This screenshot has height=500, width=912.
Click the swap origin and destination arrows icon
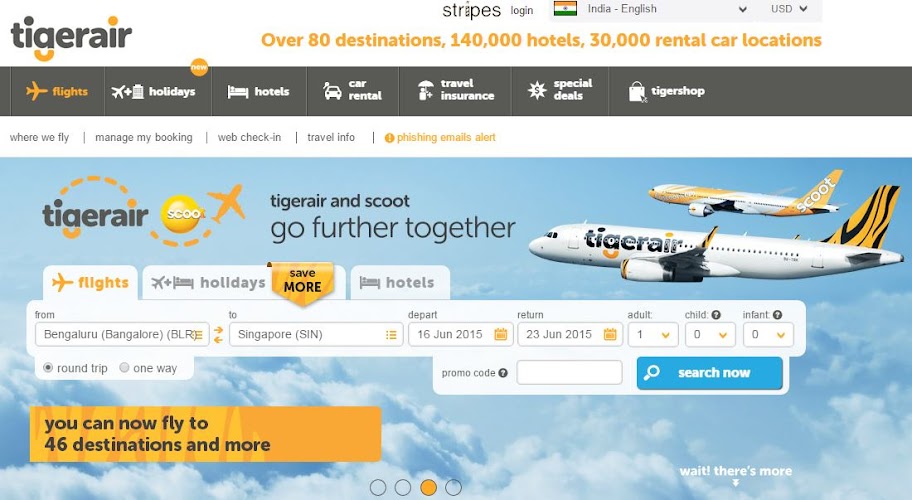218,334
